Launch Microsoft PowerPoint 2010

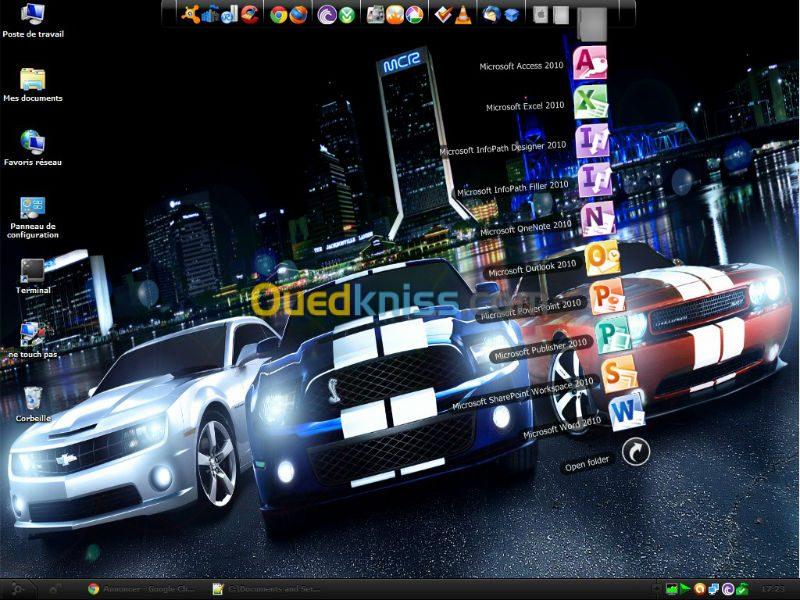(x=607, y=297)
